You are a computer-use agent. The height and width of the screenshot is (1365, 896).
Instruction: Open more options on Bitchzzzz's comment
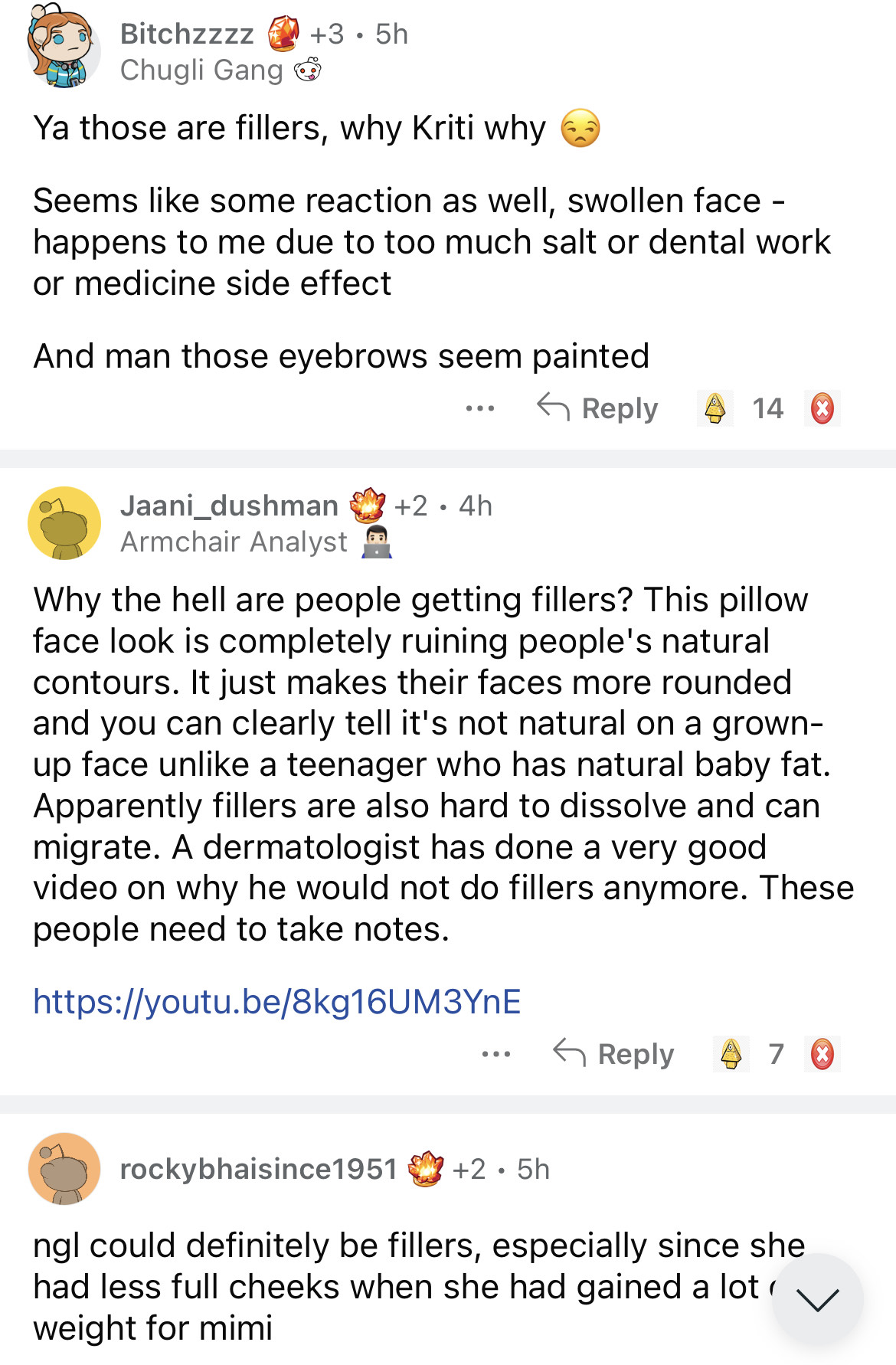480,408
